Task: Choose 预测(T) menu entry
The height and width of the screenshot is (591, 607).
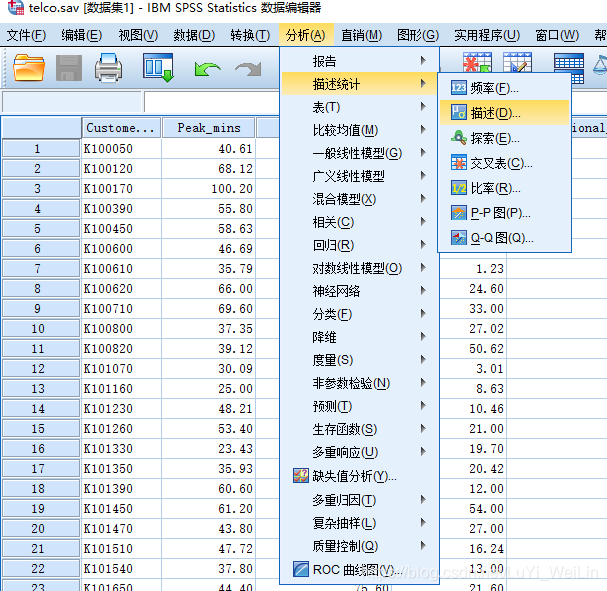Action: 360,406
